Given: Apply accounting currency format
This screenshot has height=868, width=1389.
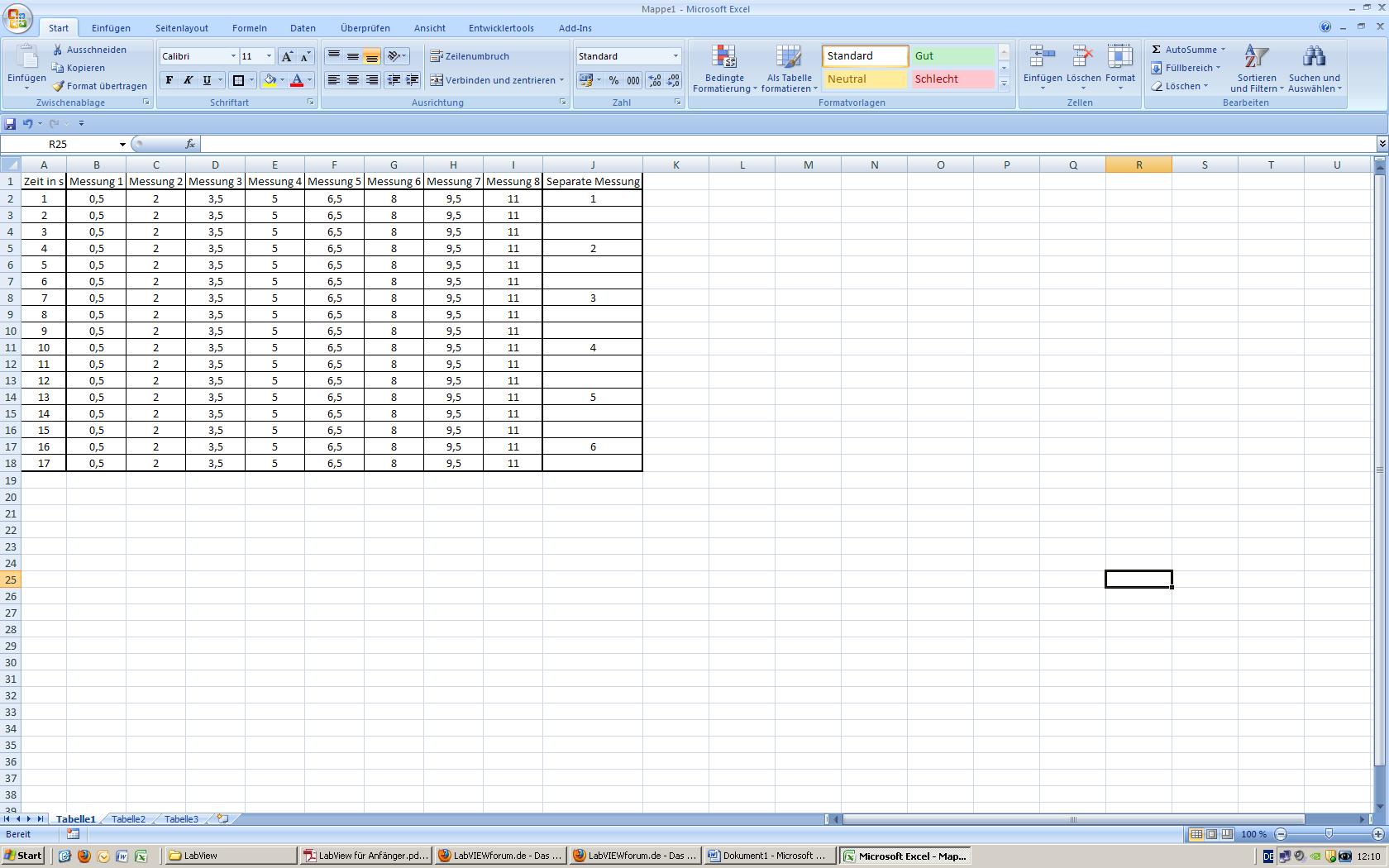Looking at the screenshot, I should pos(586,80).
